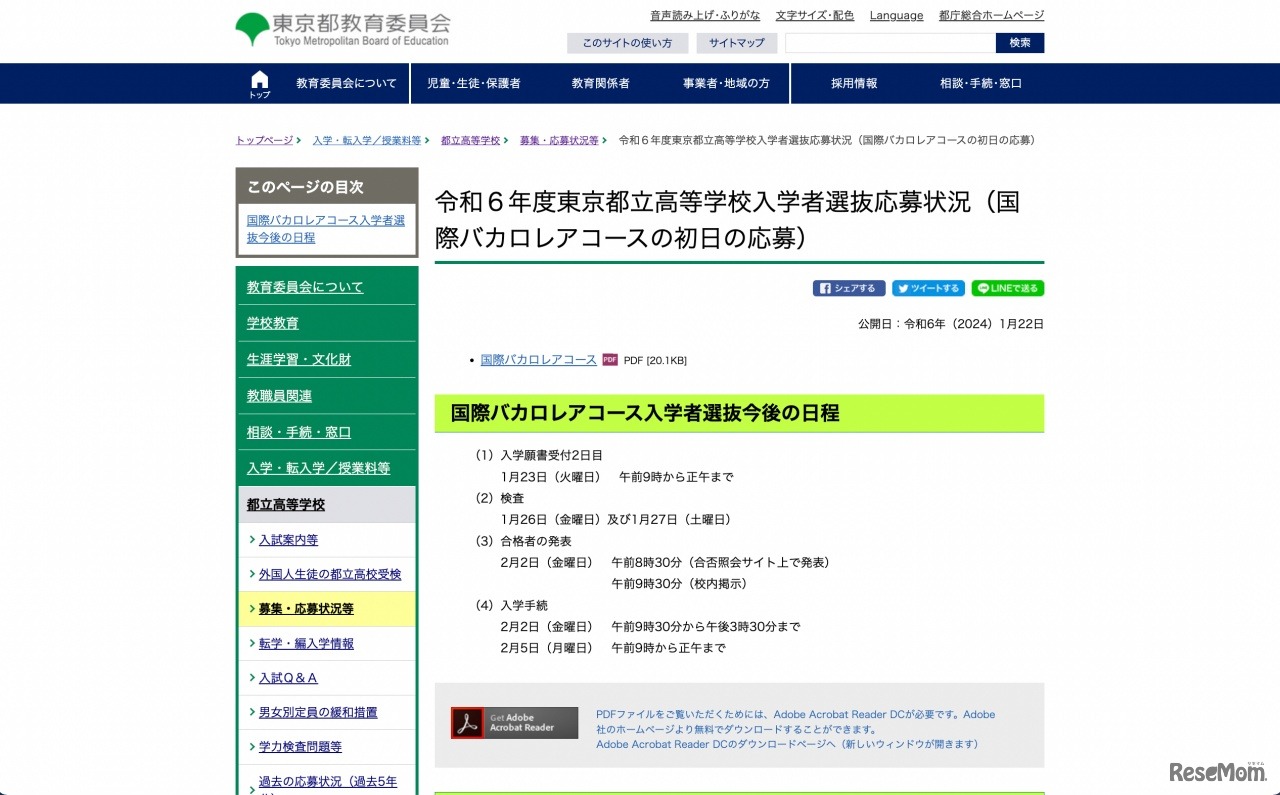Click the PDF icon beside 国際バカロレアコース

coord(610,360)
